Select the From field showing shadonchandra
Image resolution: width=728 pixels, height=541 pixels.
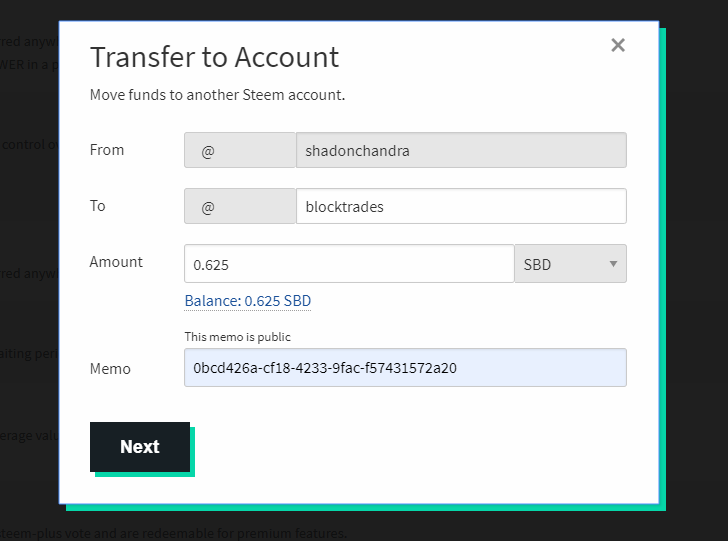tap(461, 150)
